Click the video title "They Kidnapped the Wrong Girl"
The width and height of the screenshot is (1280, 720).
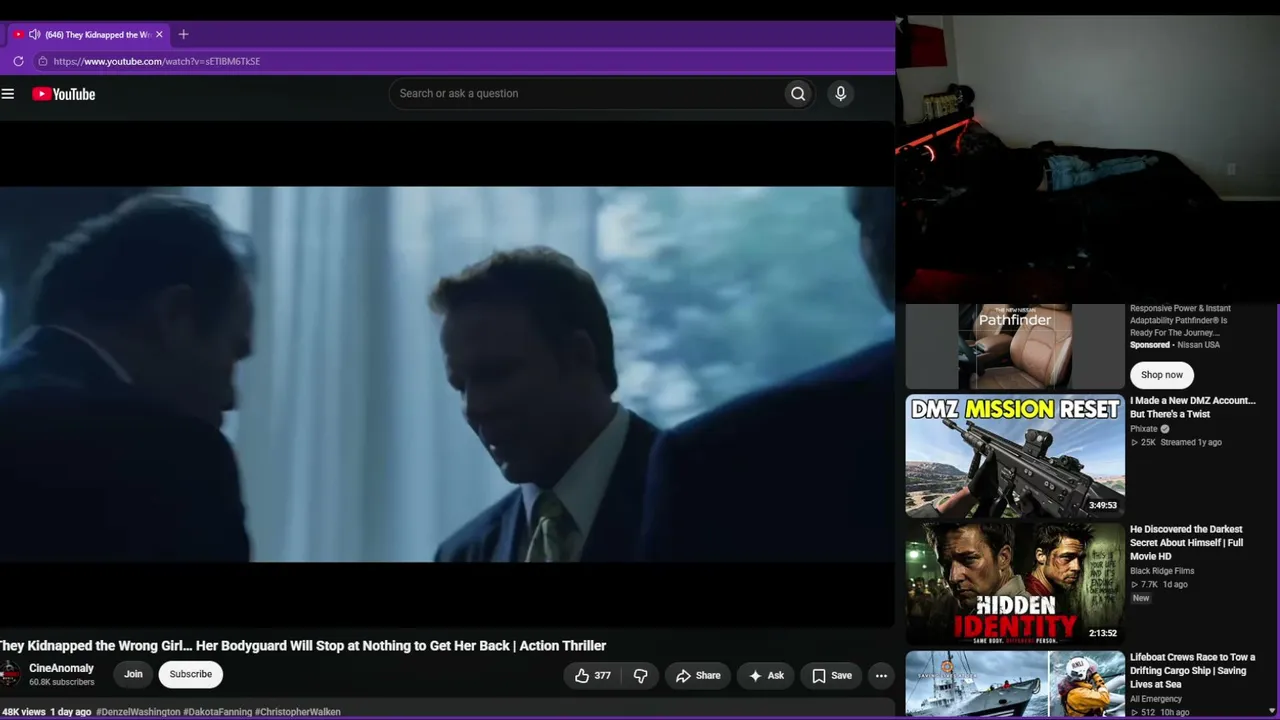pyautogui.click(x=303, y=646)
